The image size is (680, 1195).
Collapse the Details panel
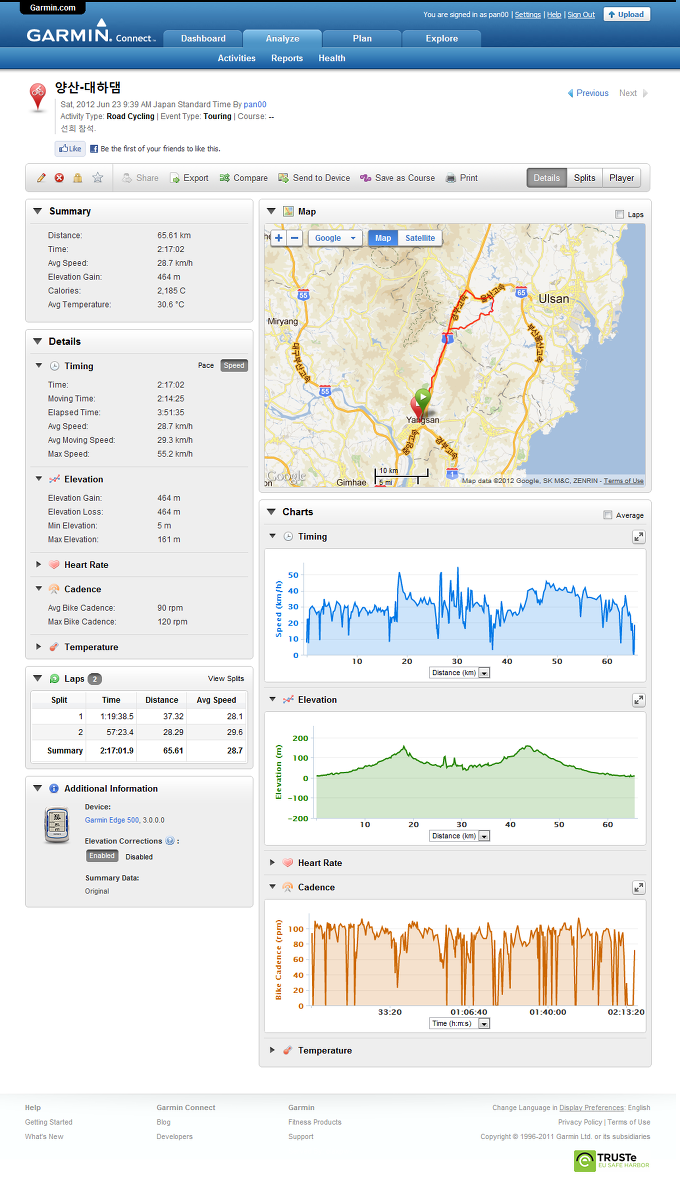pos(37,341)
